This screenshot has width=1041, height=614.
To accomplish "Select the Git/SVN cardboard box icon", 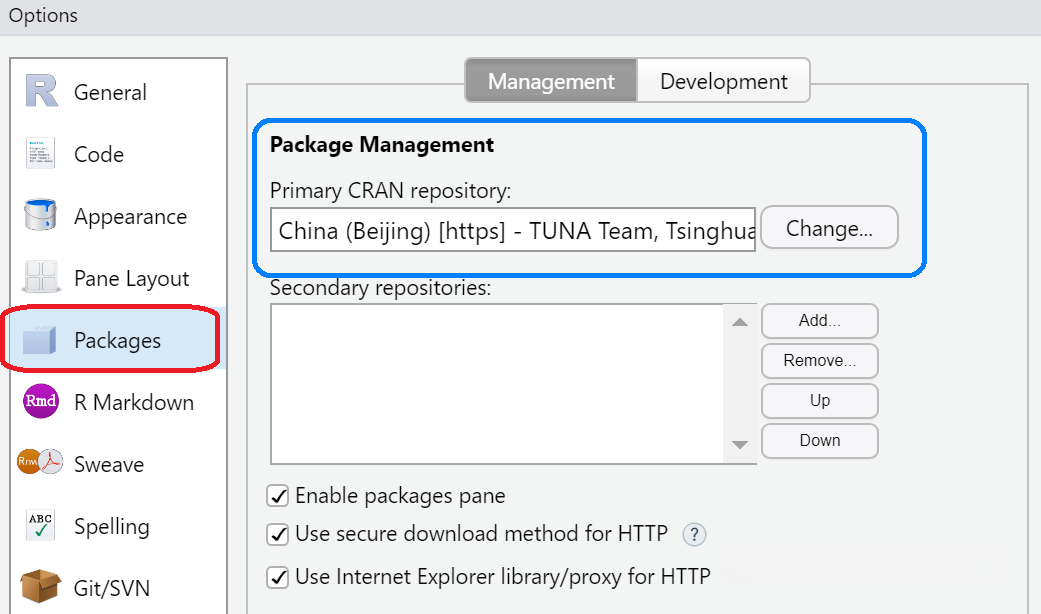I will 41,587.
